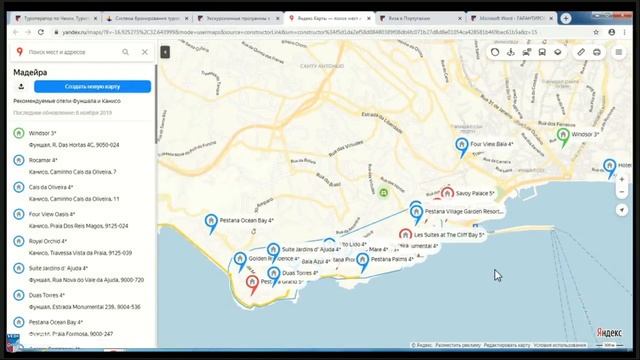Switch to Система бронирования туров tab

pos(147,18)
